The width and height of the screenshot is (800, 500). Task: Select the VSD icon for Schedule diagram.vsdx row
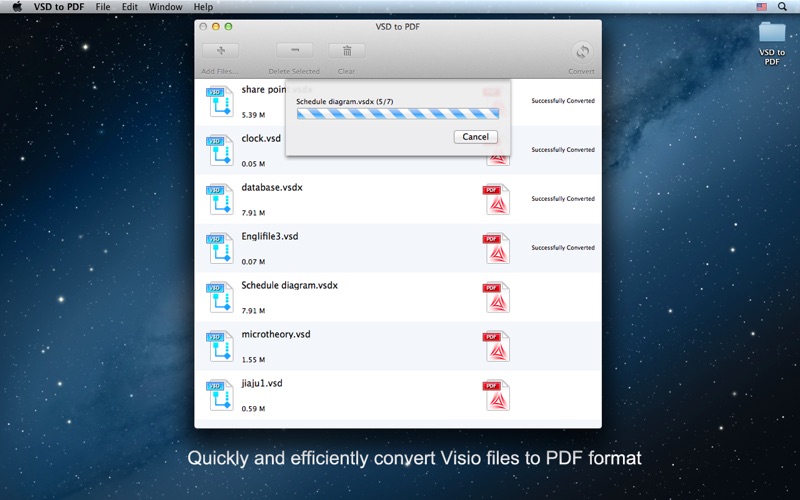220,297
